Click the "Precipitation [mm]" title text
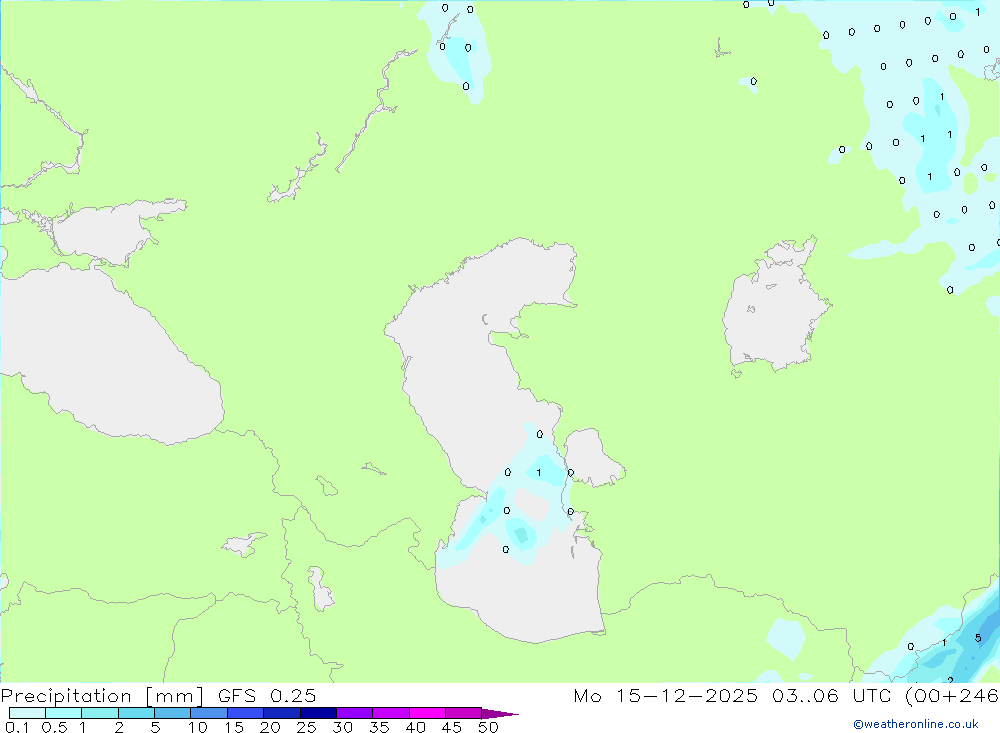 (x=103, y=696)
